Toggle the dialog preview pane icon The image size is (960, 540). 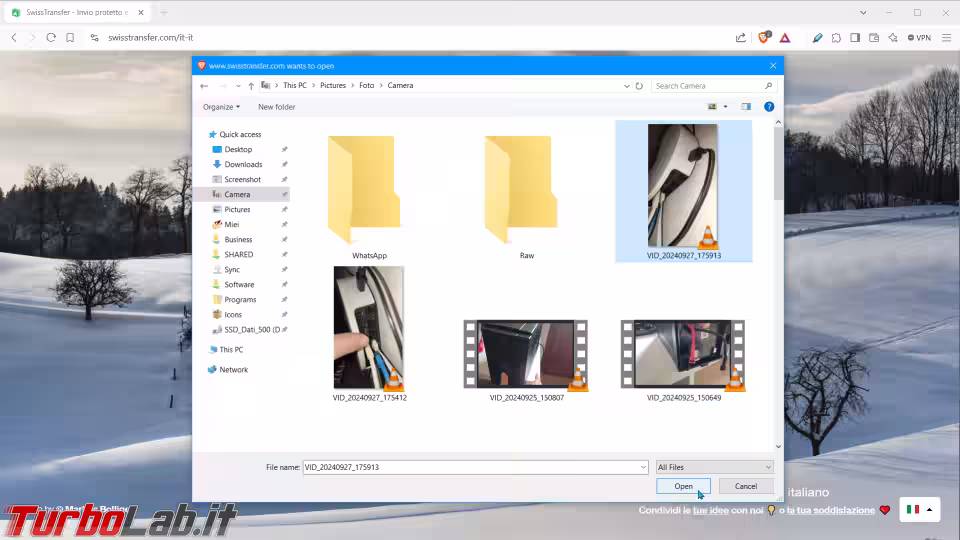746,107
